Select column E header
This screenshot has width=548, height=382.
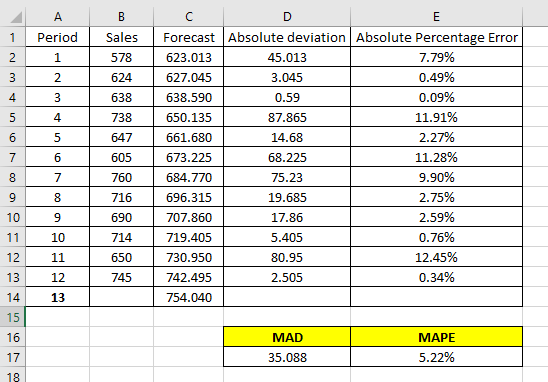[x=437, y=17]
